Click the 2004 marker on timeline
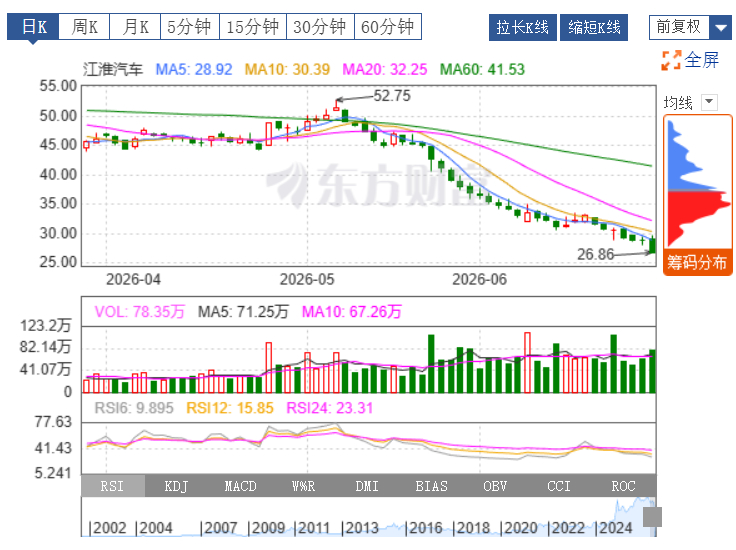Image resolution: width=736 pixels, height=550 pixels. pos(154,528)
